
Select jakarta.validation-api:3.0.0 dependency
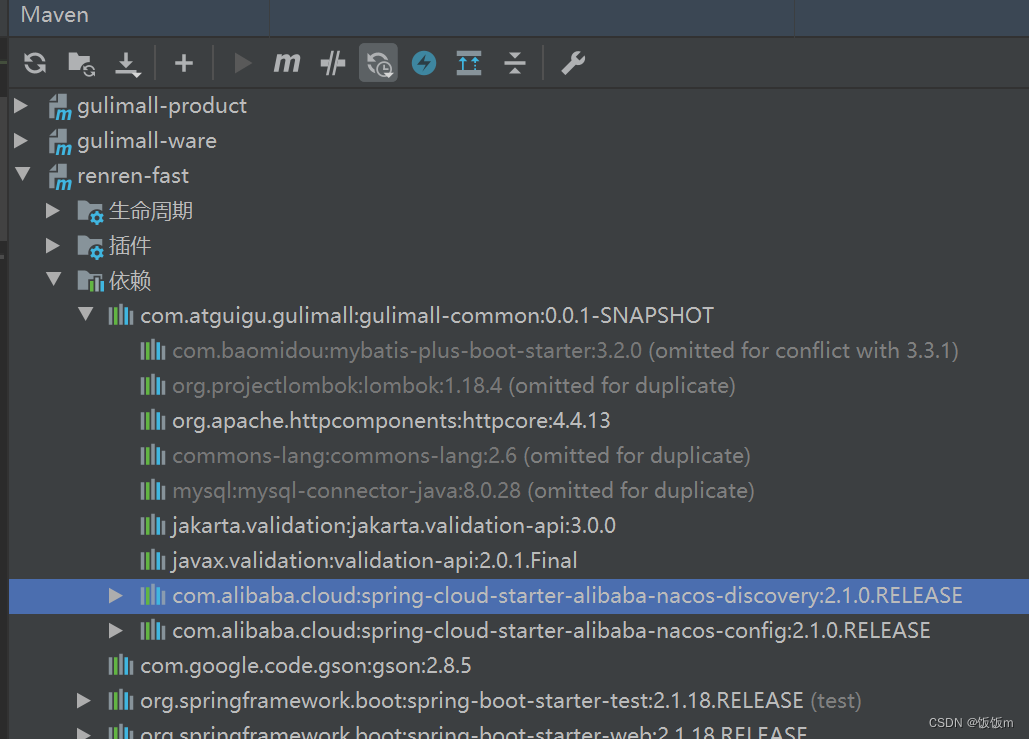point(394,526)
